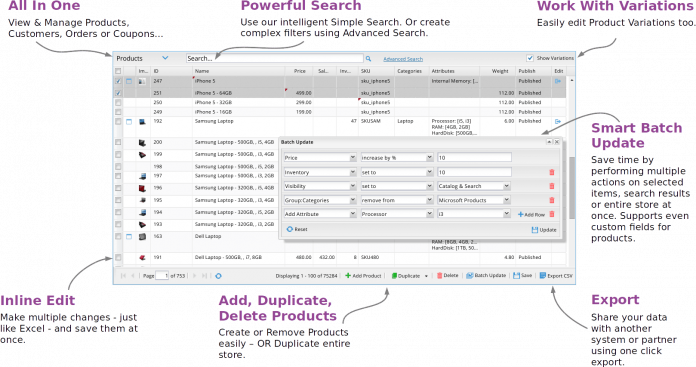Screen dimensions: 696x367
Task: Go to first page arrow
Action: point(123,276)
